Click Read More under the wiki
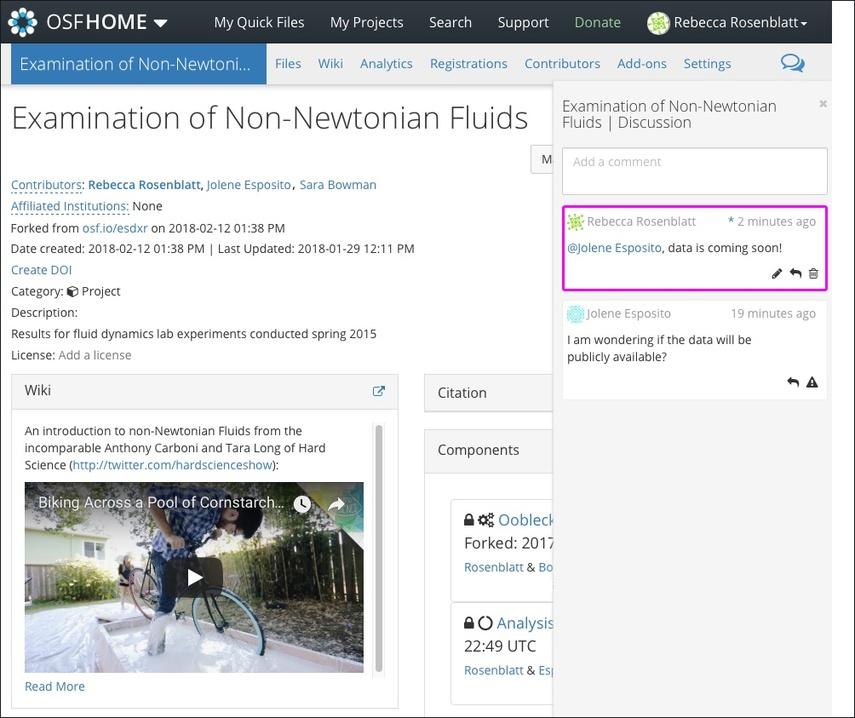The width and height of the screenshot is (855, 718). pos(55,686)
